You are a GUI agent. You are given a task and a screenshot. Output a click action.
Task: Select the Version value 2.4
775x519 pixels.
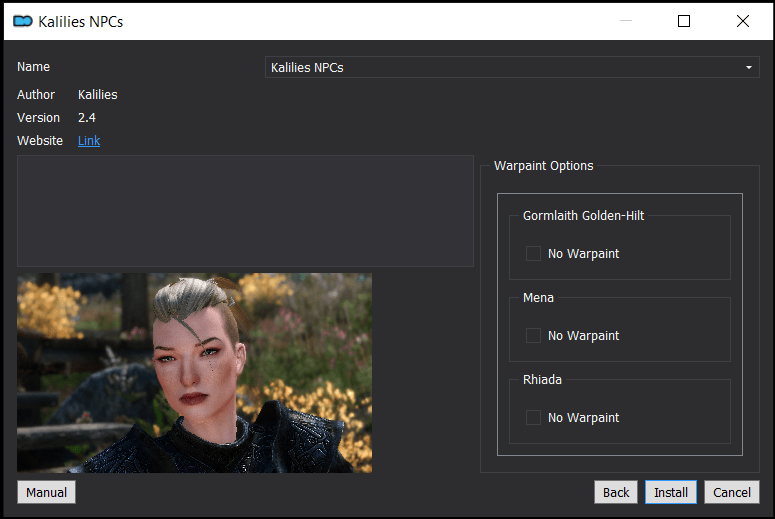pos(86,118)
